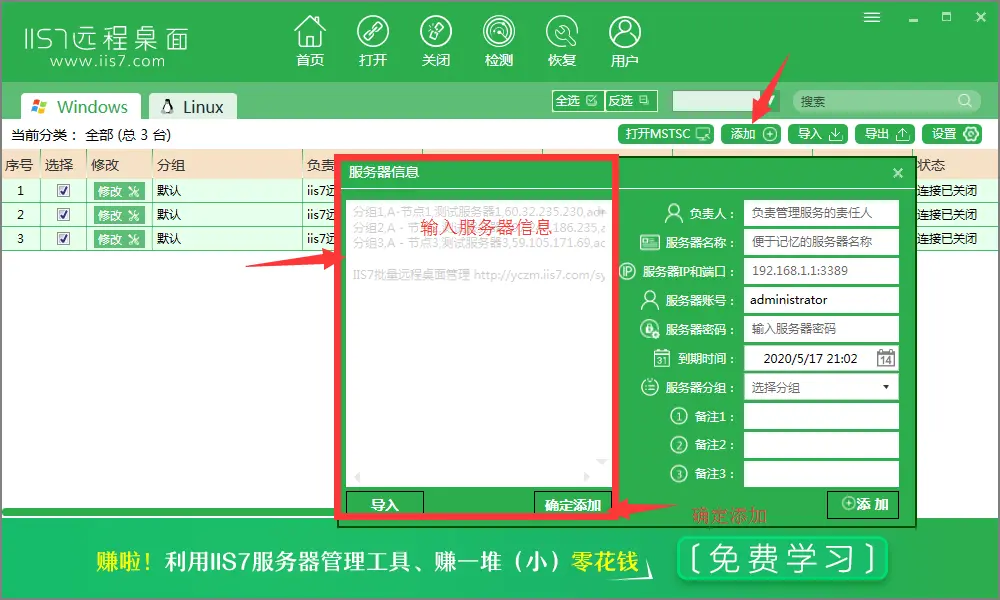The width and height of the screenshot is (1000, 600).
Task: Click 修改 button in row 2
Action: click(x=119, y=215)
